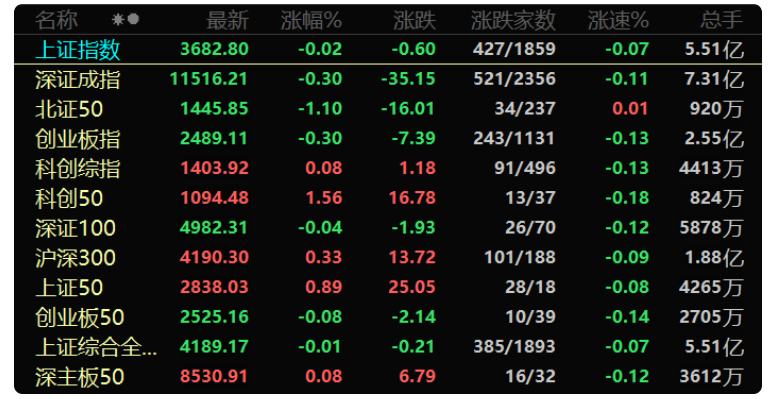This screenshot has width=774, height=399.
Task: Select the 科创综指 row
Action: pos(387,168)
